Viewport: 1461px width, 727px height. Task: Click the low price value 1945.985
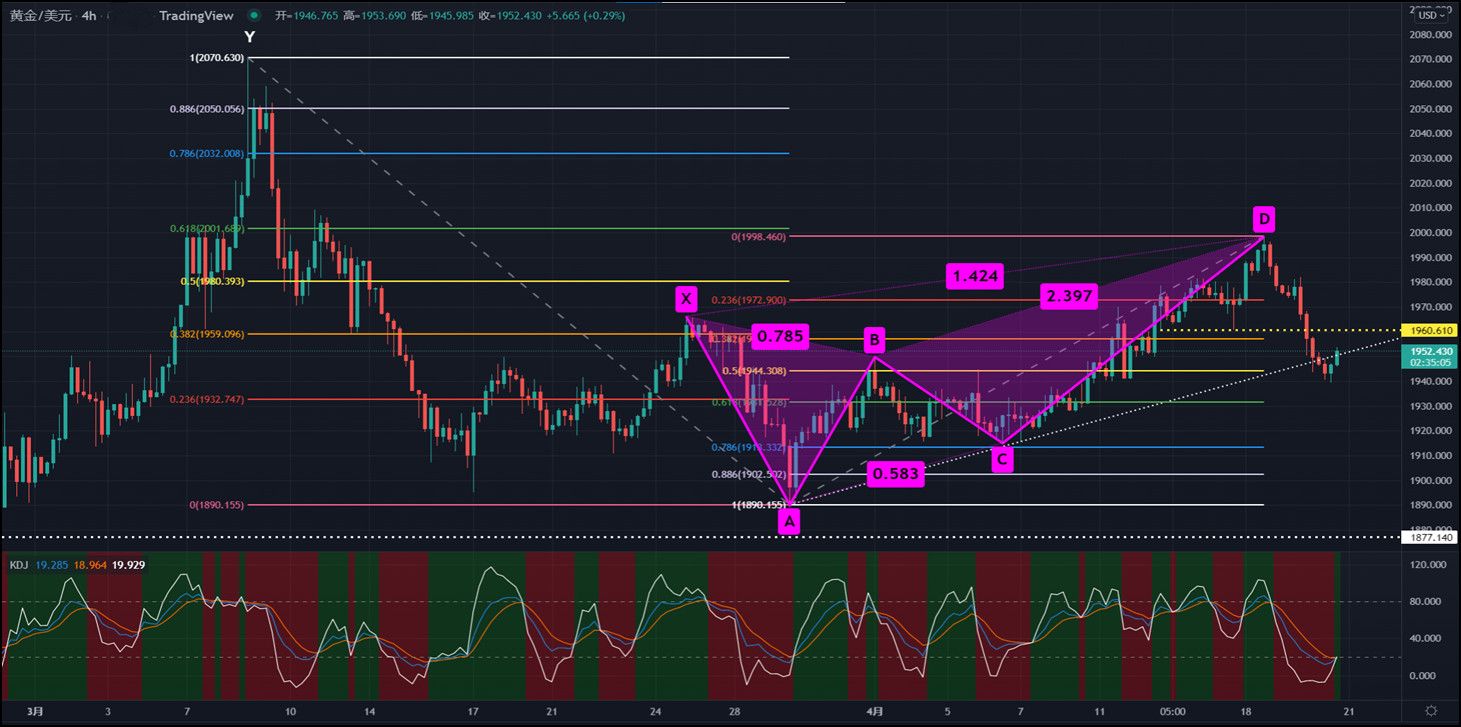tap(449, 16)
